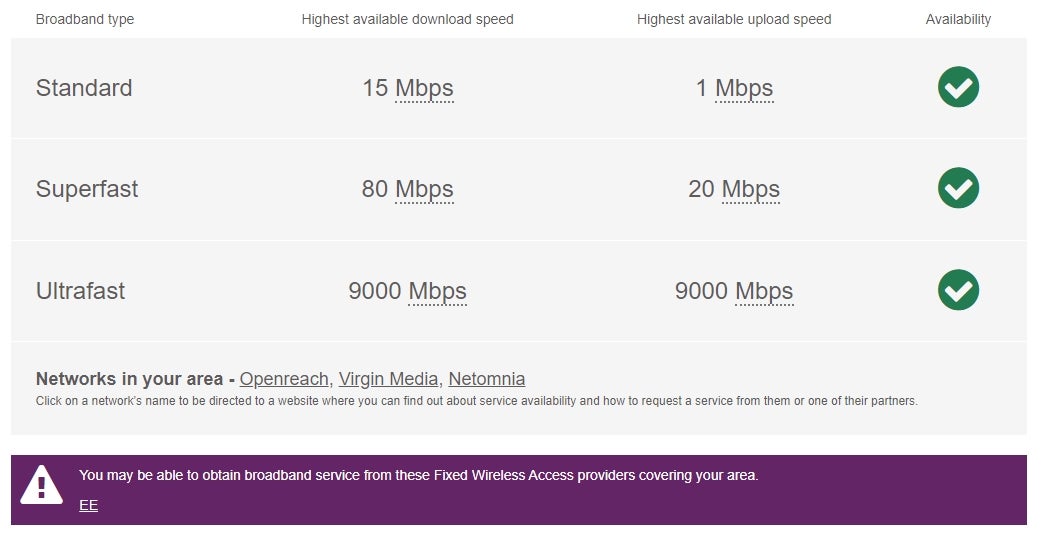
Task: Click the Availability column header
Action: [x=958, y=19]
